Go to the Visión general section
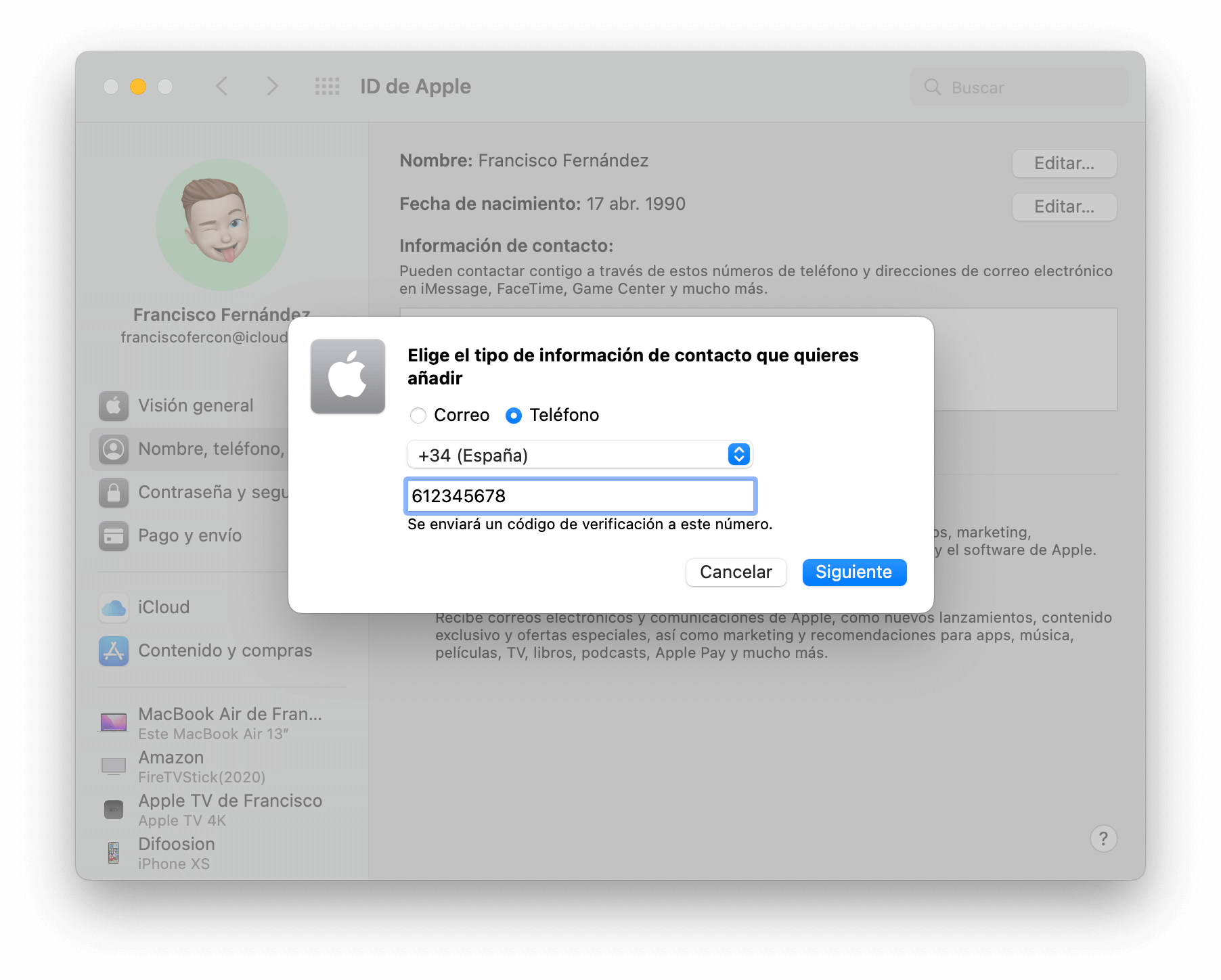Image resolution: width=1221 pixels, height=980 pixels. click(194, 405)
